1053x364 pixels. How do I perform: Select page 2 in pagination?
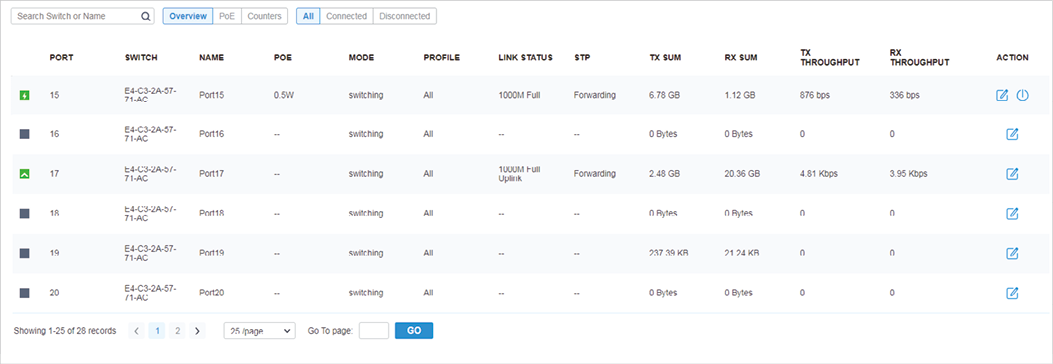tap(177, 330)
